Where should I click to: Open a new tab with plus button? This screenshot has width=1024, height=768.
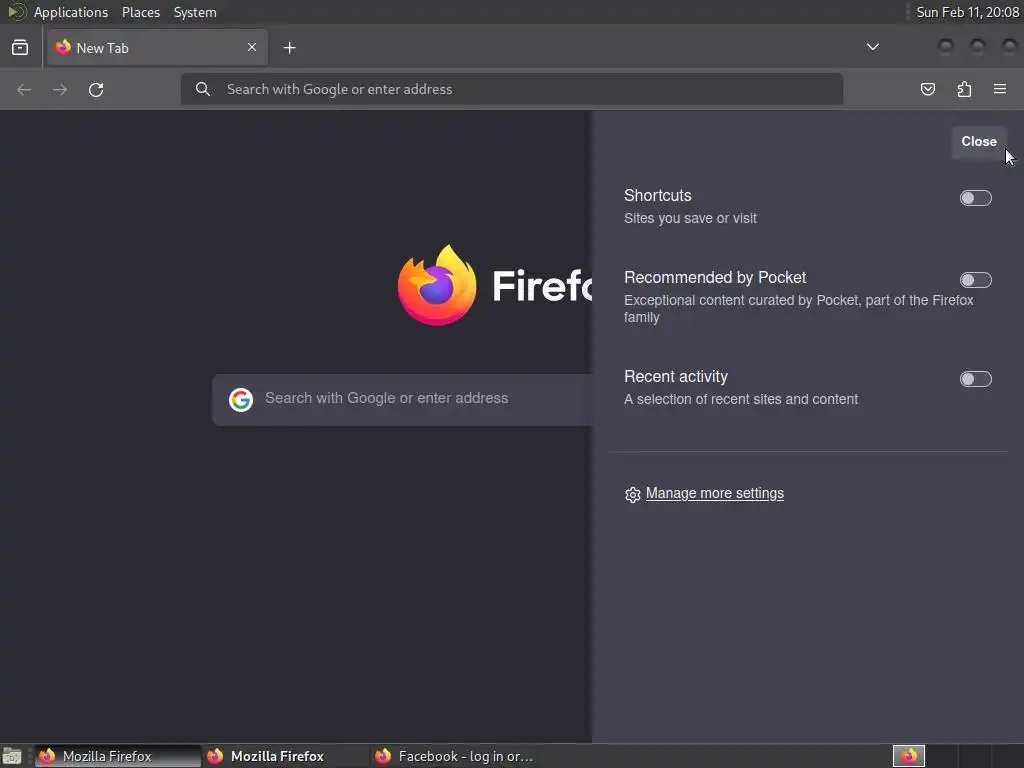pyautogui.click(x=289, y=48)
